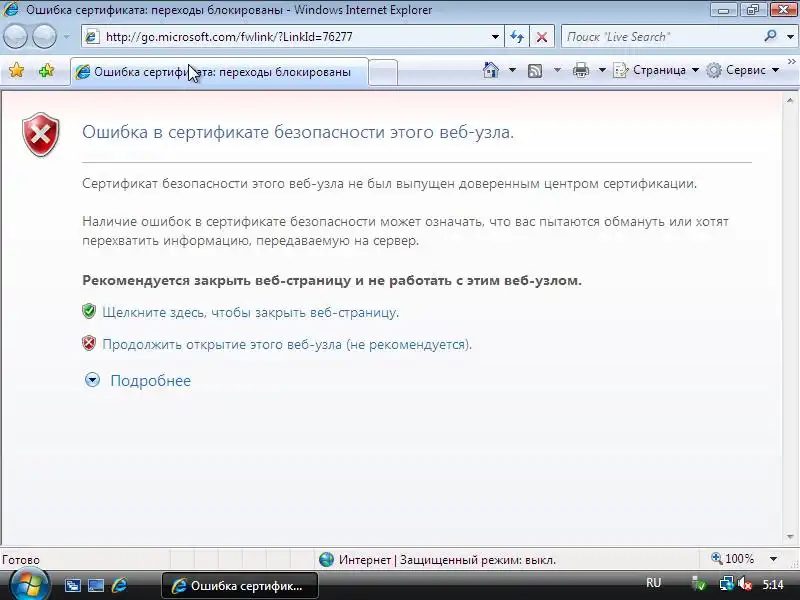Click the scrollbar down arrow
This screenshot has width=800, height=600.
(x=790, y=537)
